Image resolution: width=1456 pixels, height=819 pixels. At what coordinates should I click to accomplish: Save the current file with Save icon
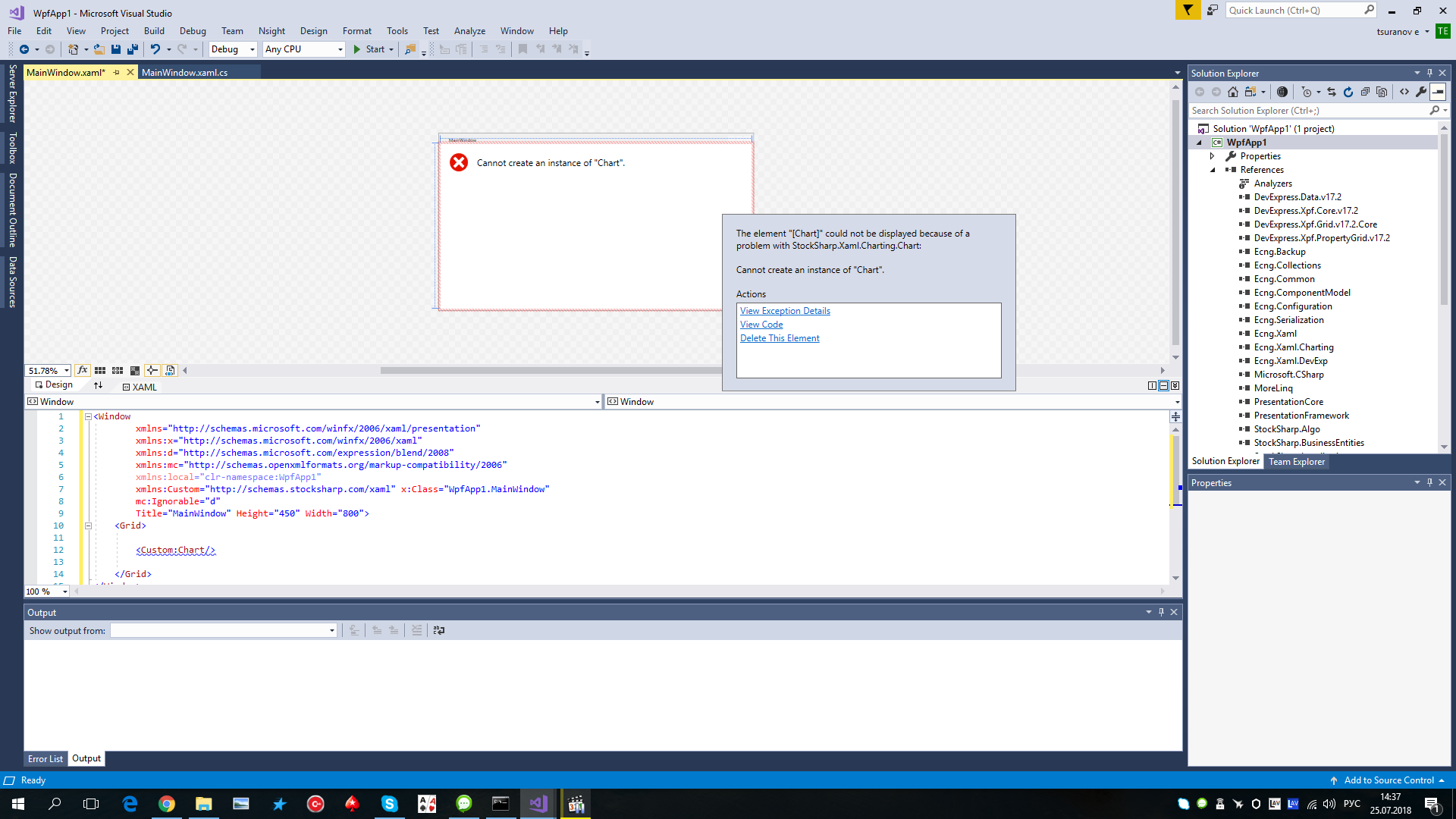[116, 49]
